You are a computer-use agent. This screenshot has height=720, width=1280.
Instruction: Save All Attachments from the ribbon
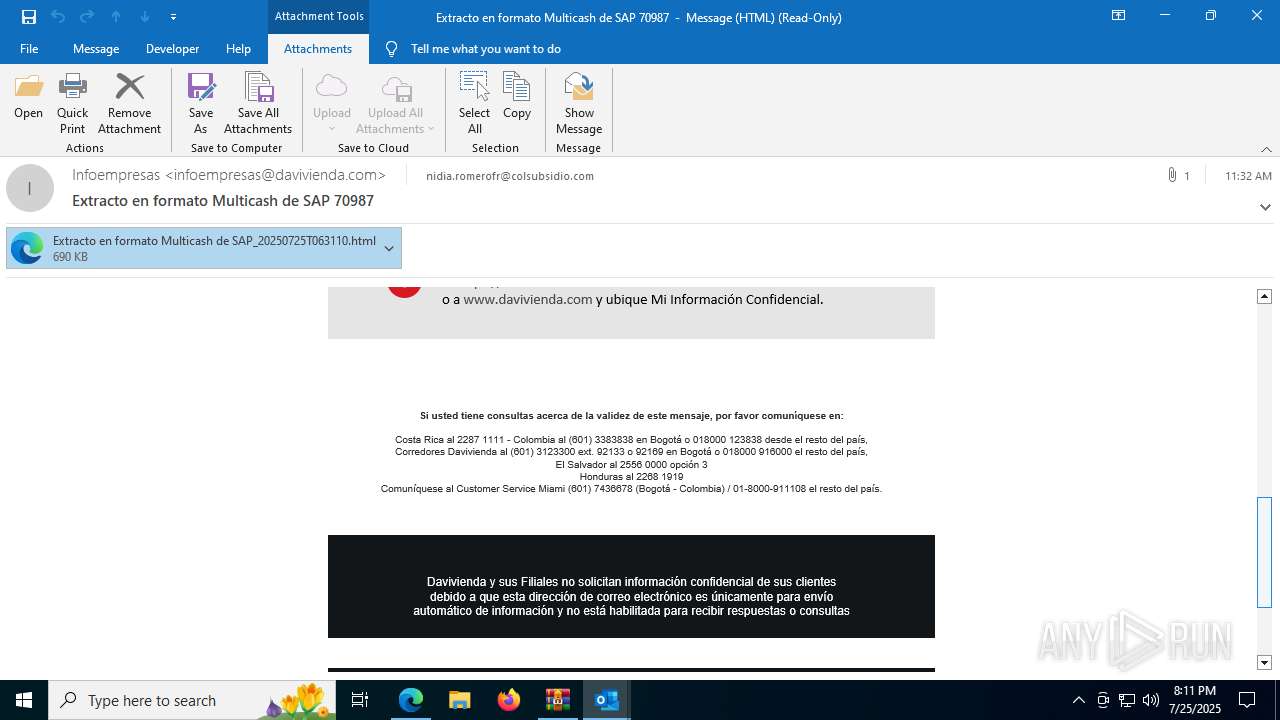click(x=258, y=103)
